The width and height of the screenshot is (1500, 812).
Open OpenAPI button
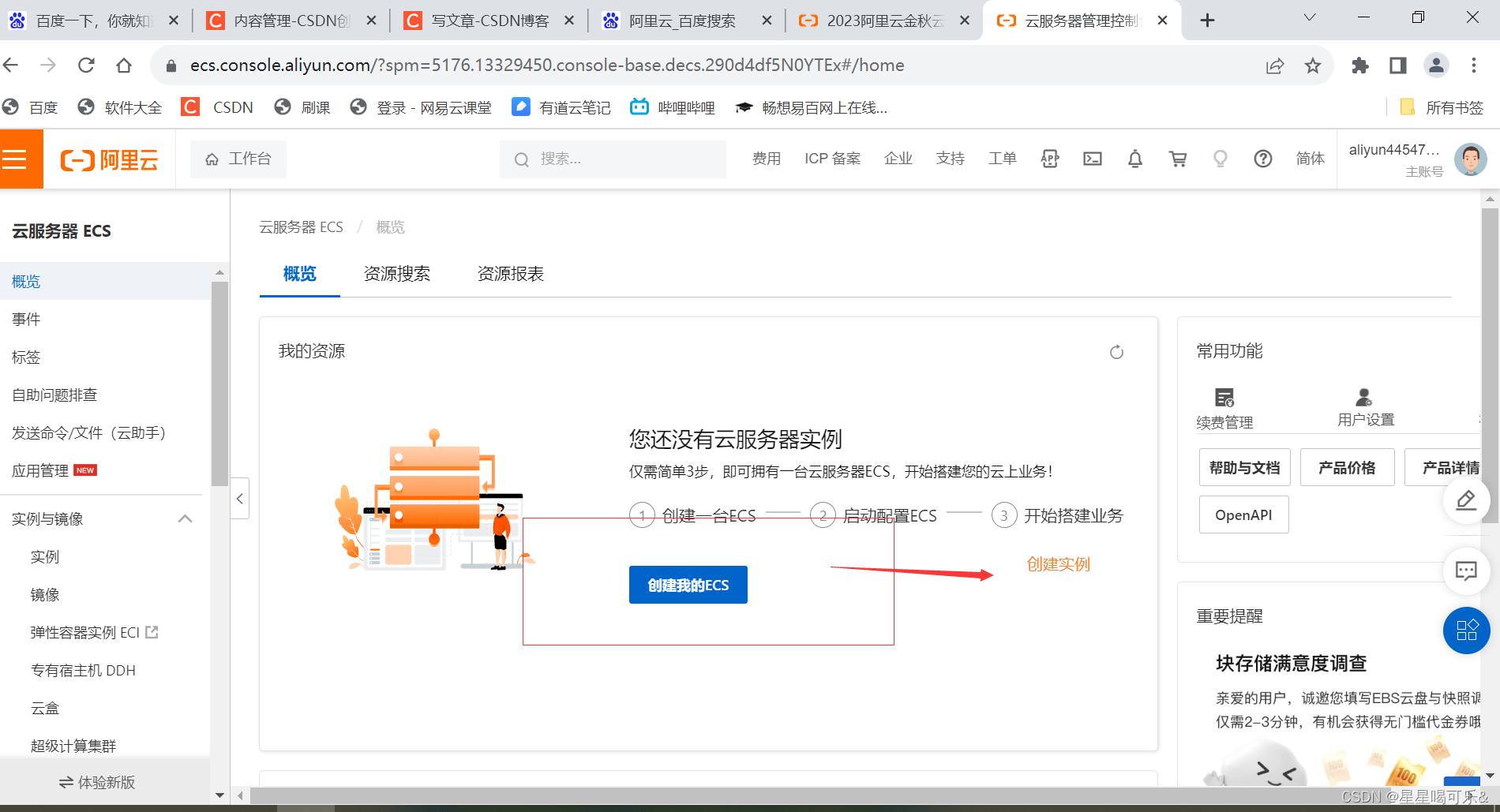point(1243,515)
